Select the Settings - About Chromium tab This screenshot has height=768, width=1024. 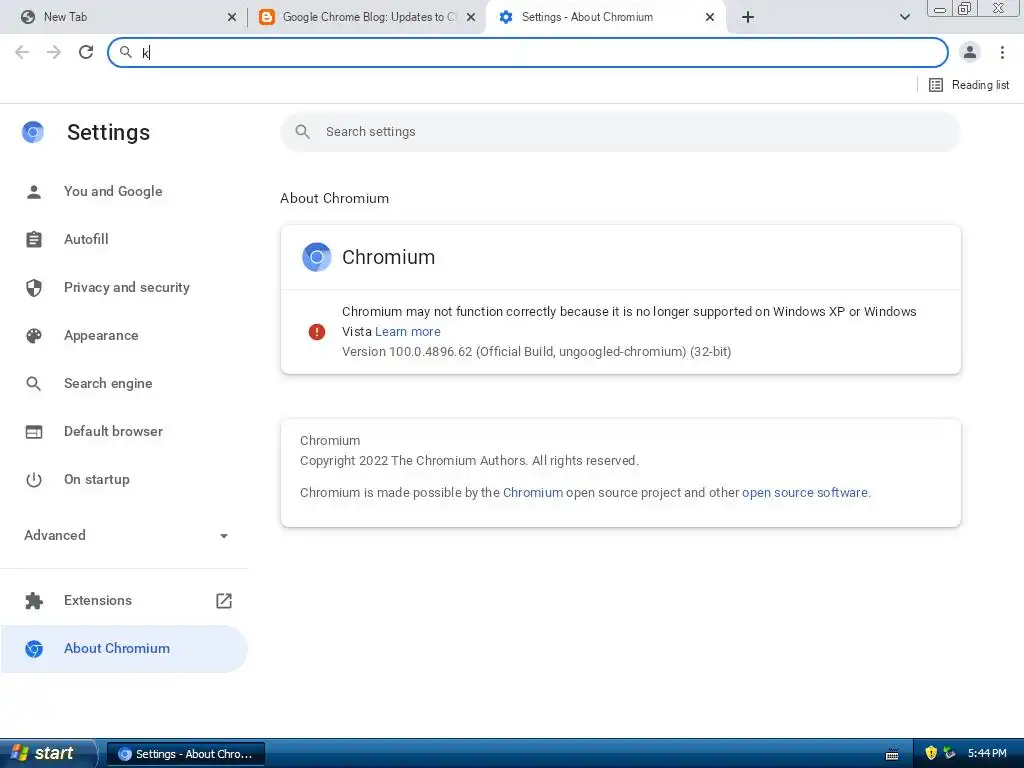(x=604, y=17)
